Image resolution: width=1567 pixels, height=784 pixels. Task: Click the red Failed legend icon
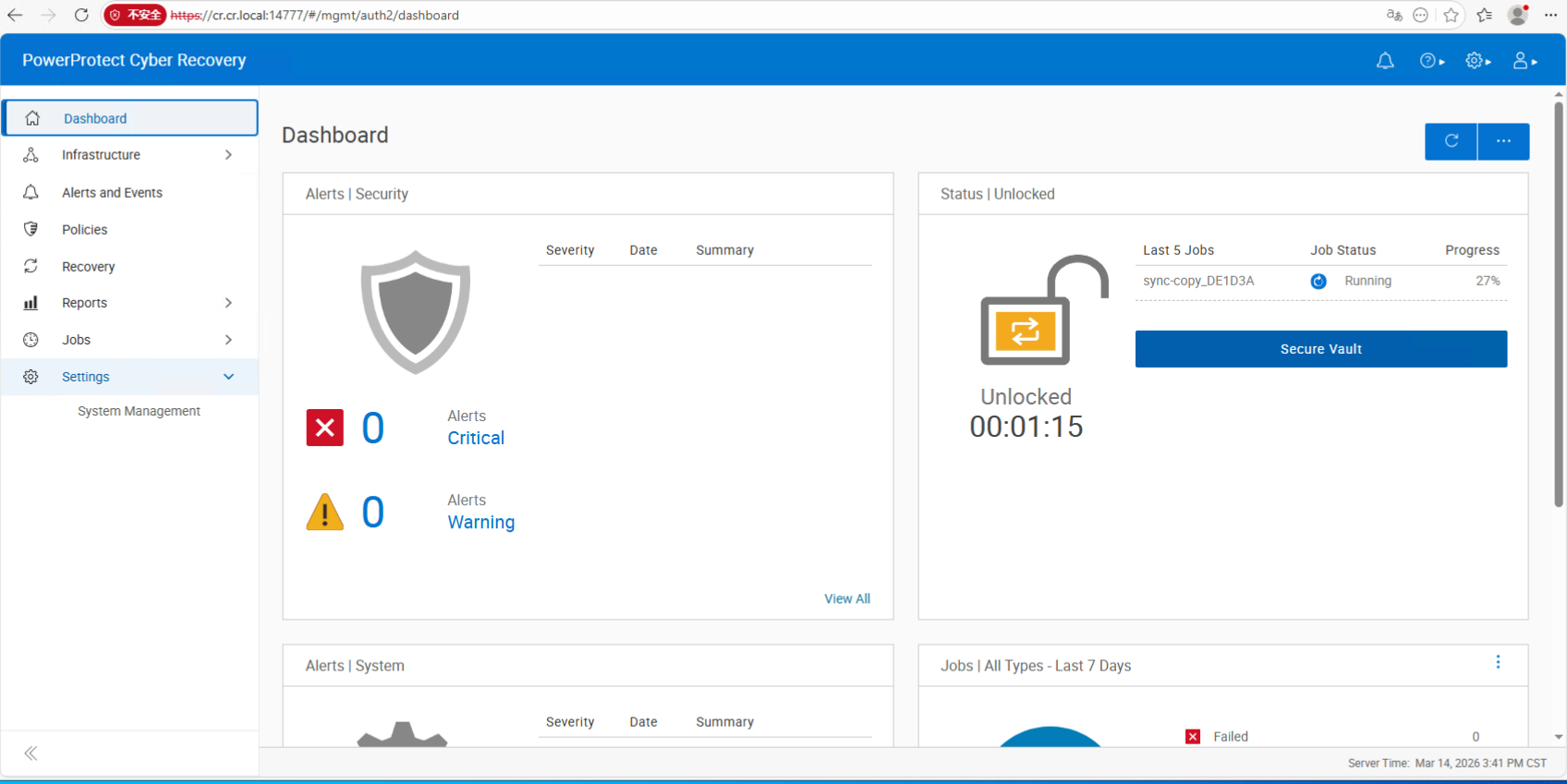(1193, 737)
